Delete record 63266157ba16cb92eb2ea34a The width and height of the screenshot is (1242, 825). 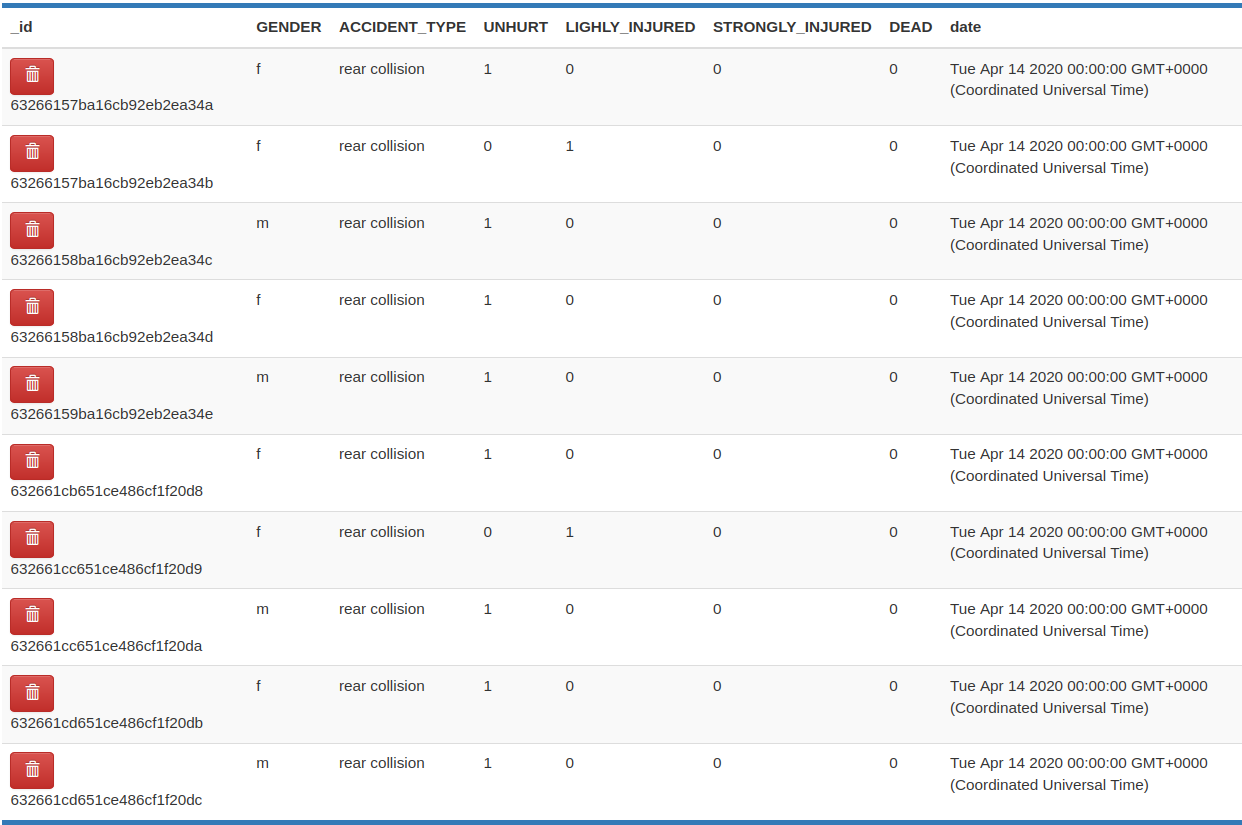(x=32, y=76)
